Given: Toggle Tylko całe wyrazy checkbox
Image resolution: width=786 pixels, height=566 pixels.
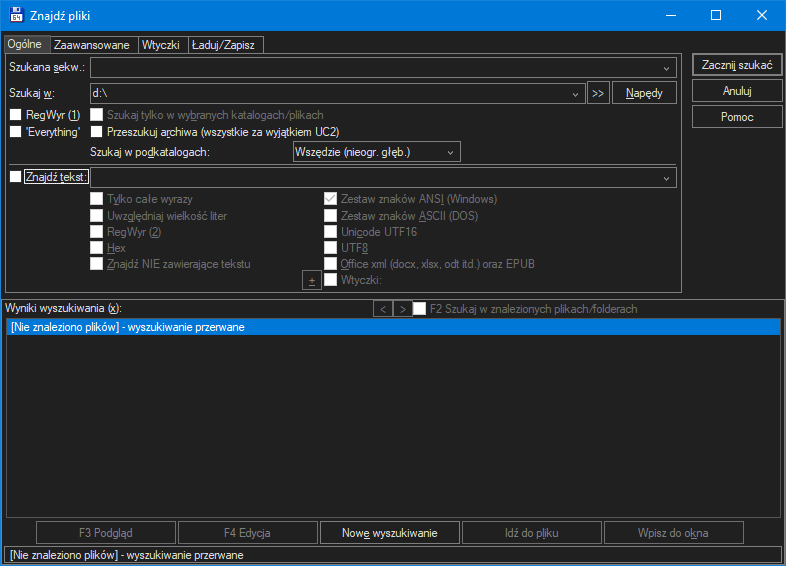Looking at the screenshot, I should pos(96,199).
